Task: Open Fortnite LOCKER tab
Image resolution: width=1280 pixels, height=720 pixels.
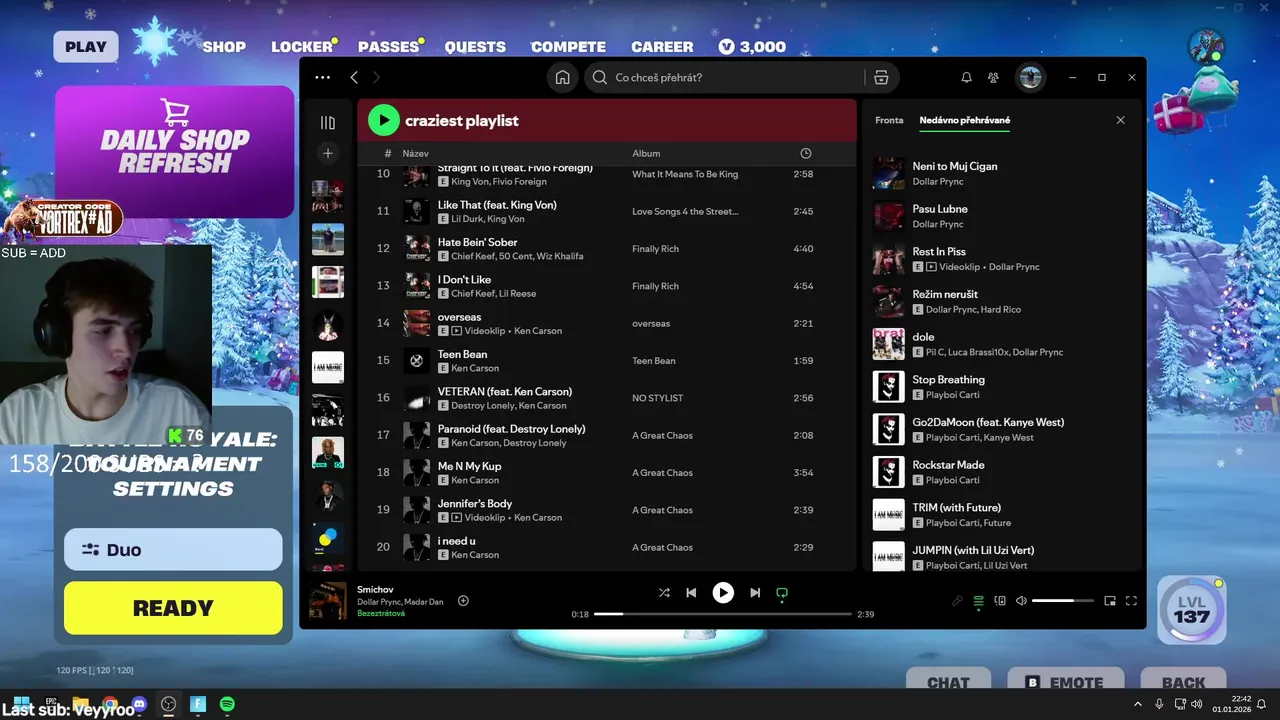Action: [302, 46]
